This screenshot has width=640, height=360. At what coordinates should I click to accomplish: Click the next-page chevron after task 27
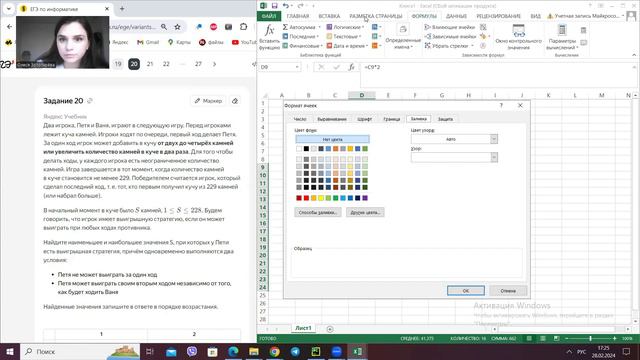(214, 64)
